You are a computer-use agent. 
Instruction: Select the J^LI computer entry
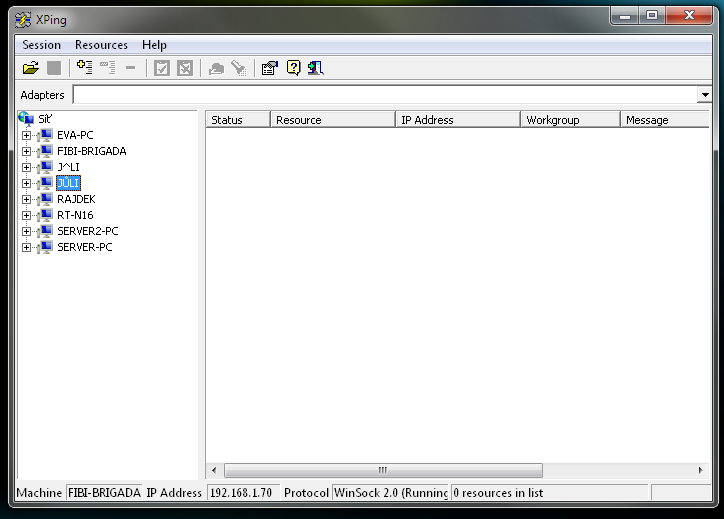tap(68, 167)
